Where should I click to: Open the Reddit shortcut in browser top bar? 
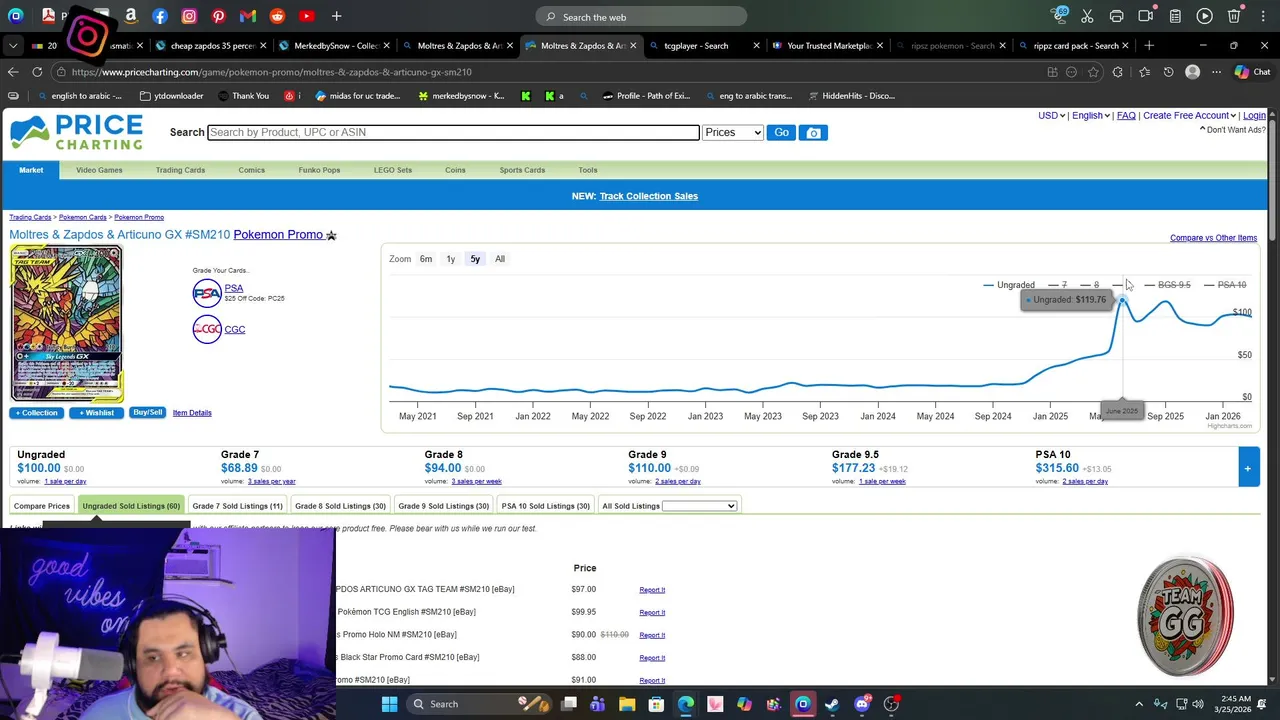[277, 16]
